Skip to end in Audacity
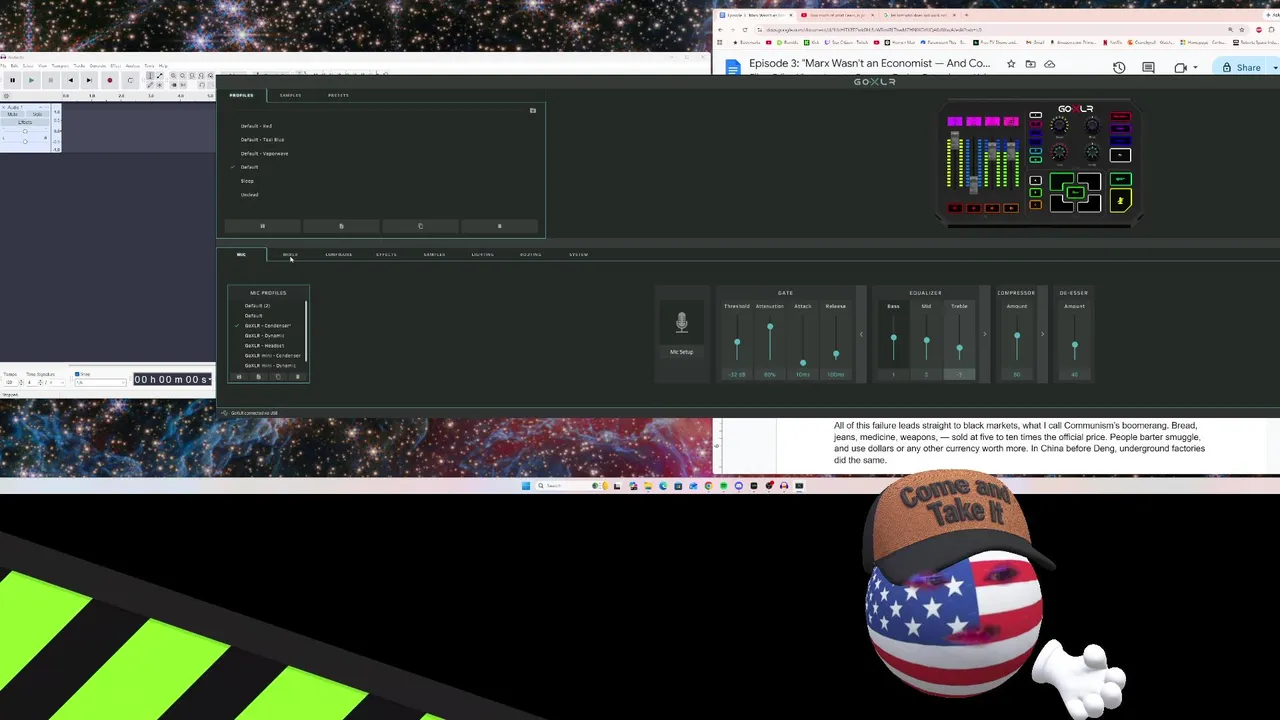Viewport: 1280px width, 720px height. (89, 80)
